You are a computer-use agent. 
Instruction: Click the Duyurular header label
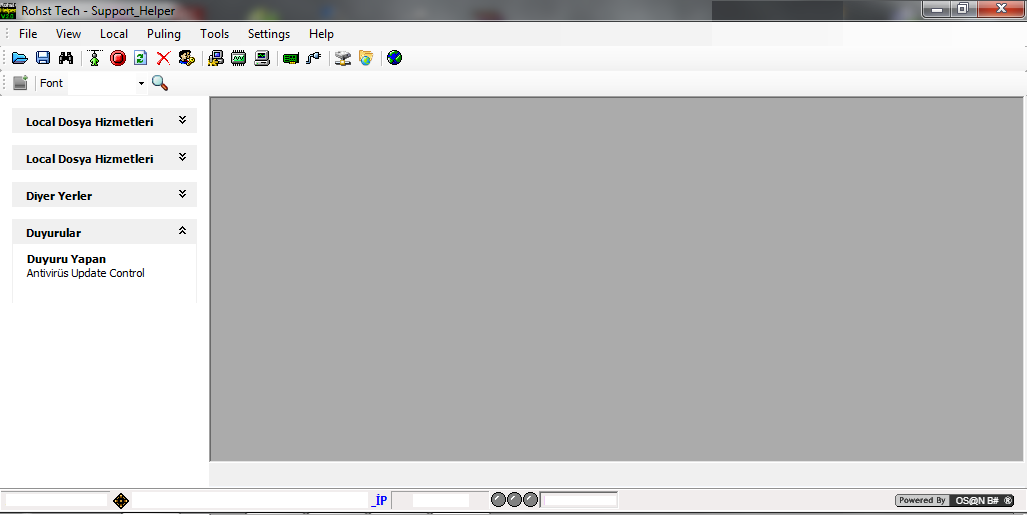pos(54,233)
